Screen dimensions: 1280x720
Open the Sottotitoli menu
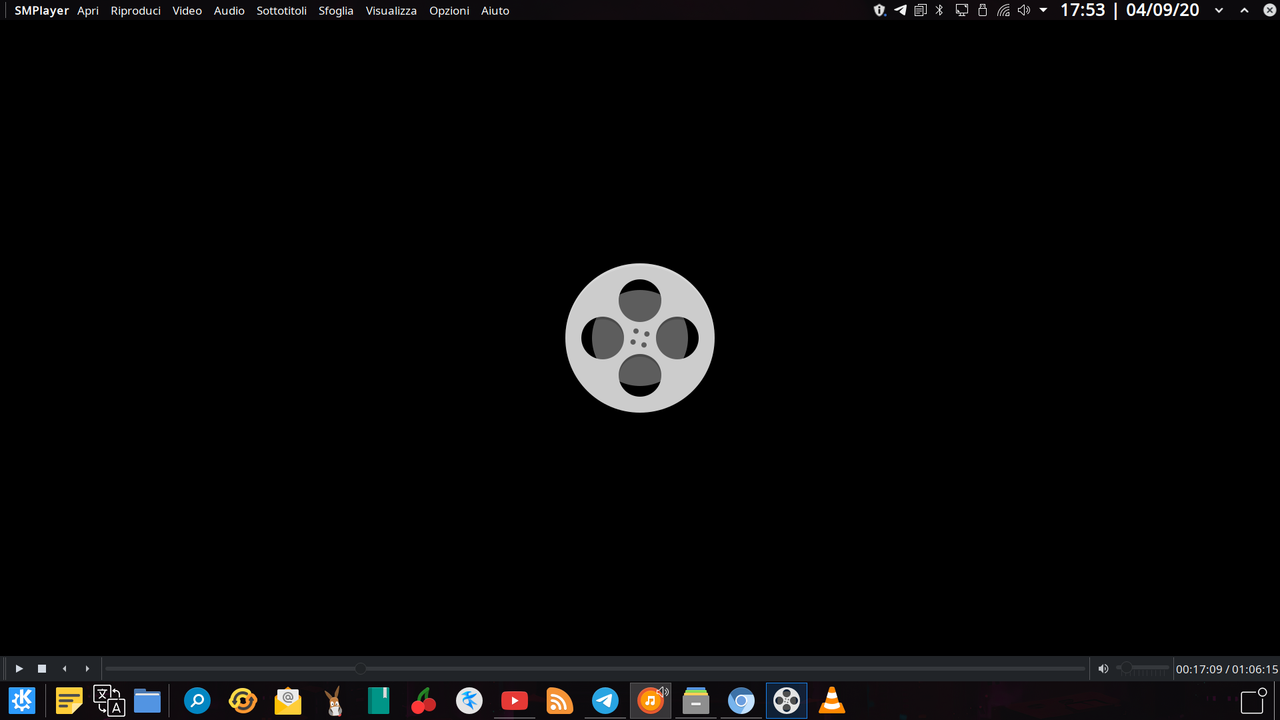[281, 10]
